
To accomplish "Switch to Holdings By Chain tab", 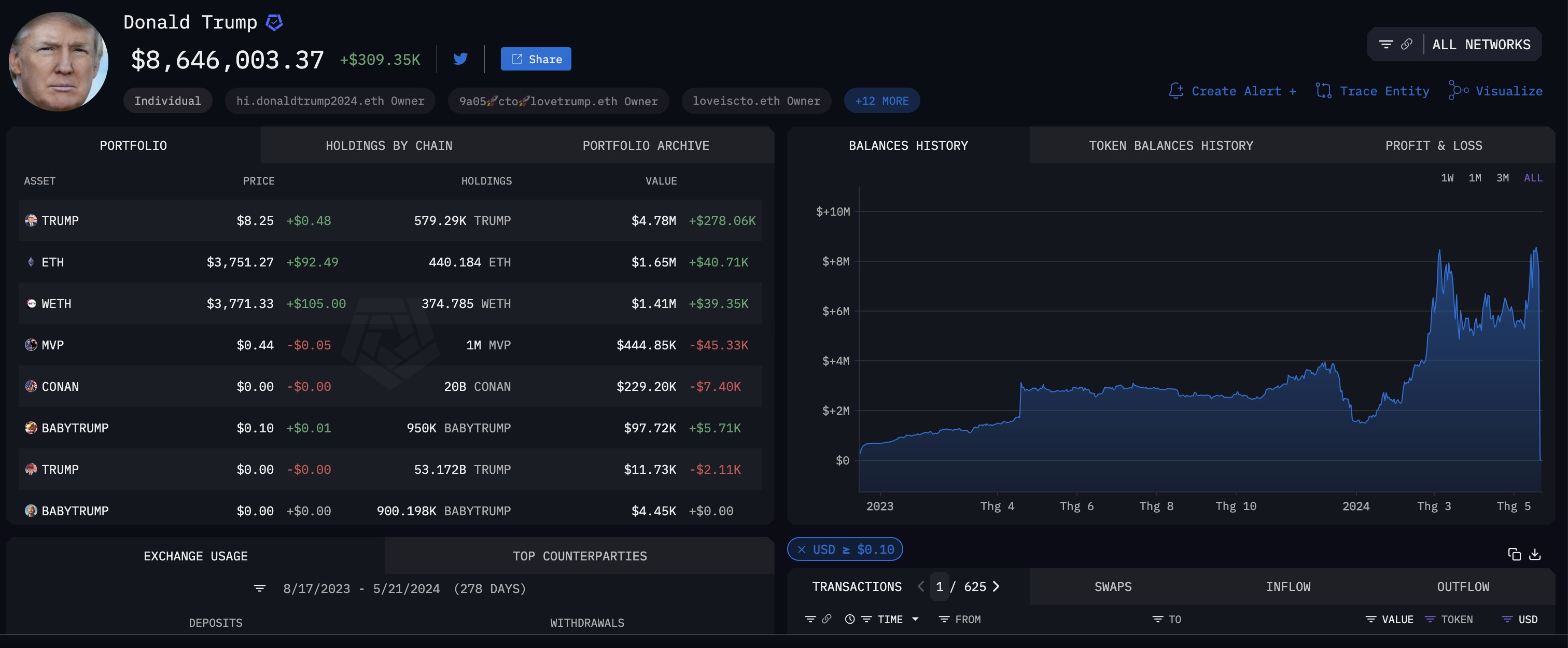I will [x=388, y=145].
